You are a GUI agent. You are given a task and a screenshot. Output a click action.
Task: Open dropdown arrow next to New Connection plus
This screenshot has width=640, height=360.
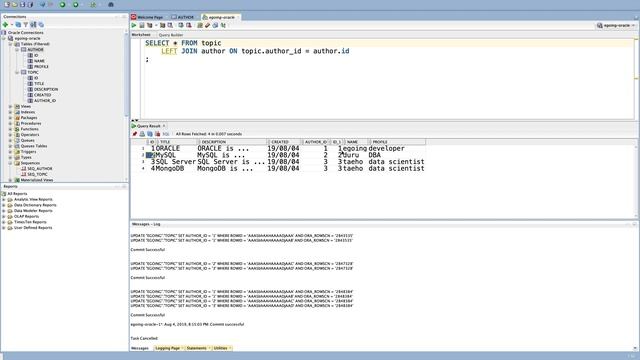pos(11,25)
